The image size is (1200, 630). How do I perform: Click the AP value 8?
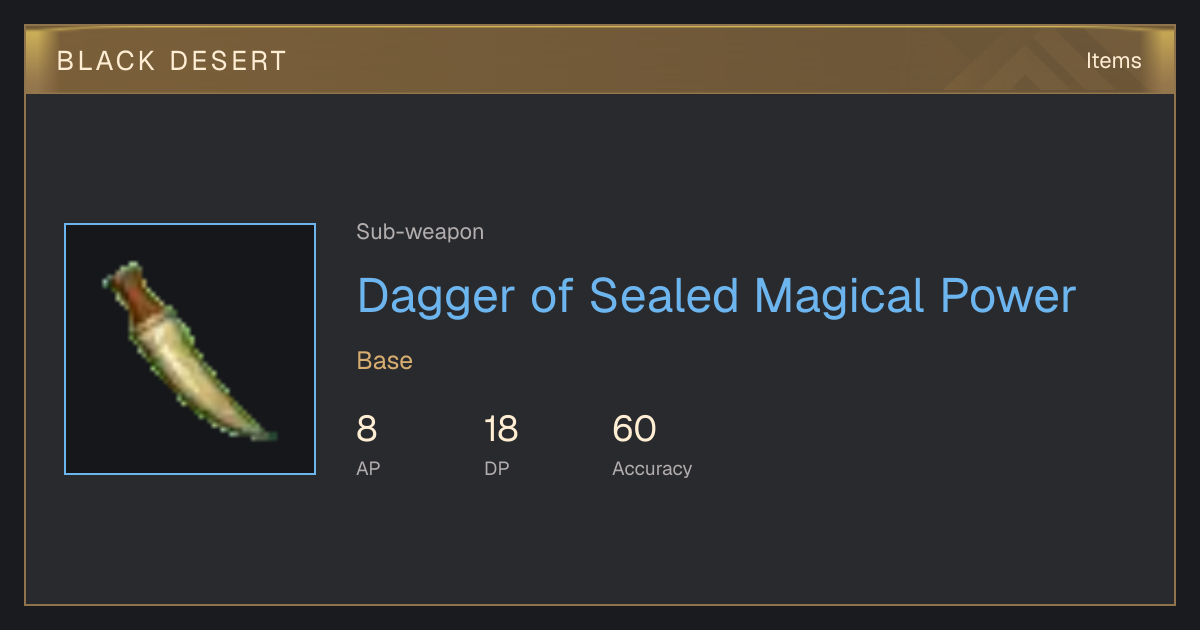(x=367, y=429)
